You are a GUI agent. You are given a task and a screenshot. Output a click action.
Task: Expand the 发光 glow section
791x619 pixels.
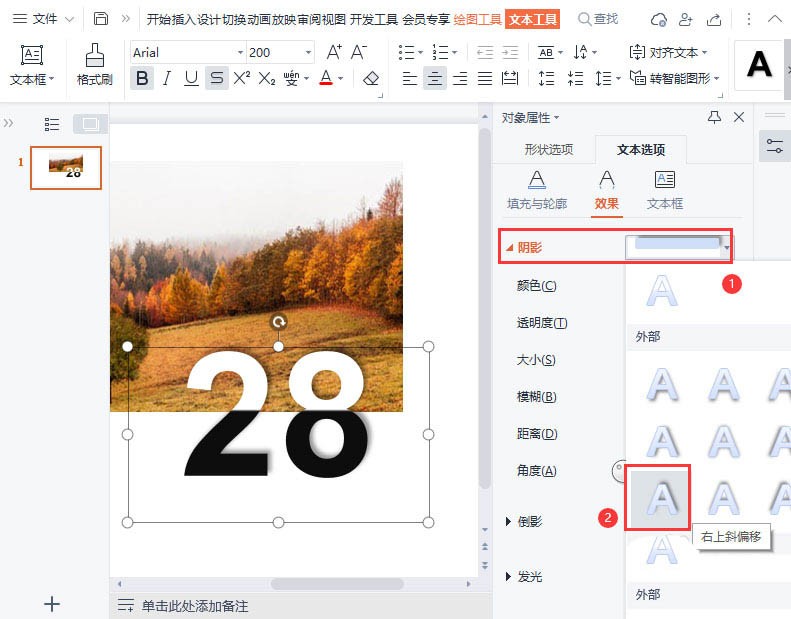pyautogui.click(x=509, y=577)
